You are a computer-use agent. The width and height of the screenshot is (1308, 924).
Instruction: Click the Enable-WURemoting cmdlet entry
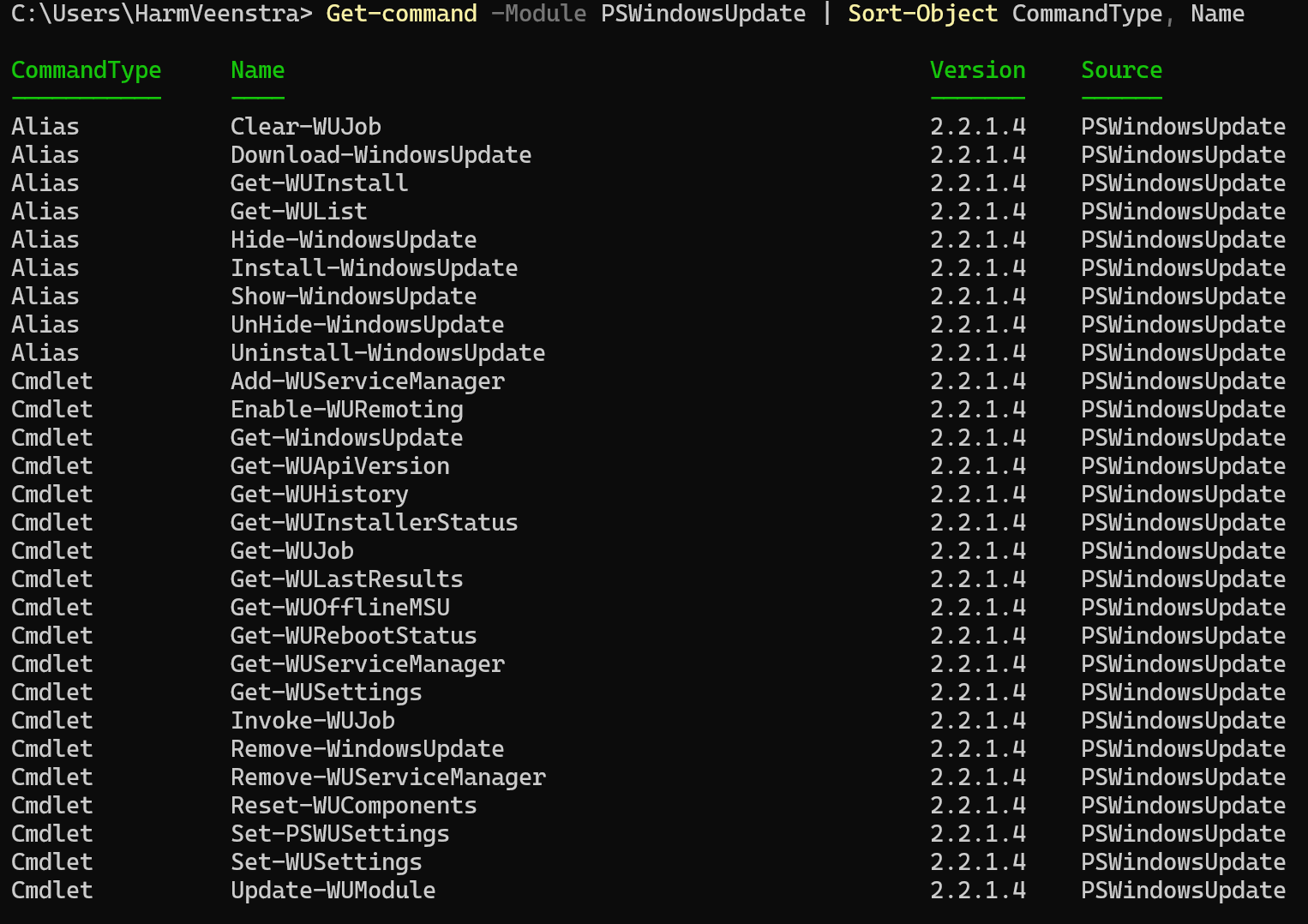click(346, 409)
